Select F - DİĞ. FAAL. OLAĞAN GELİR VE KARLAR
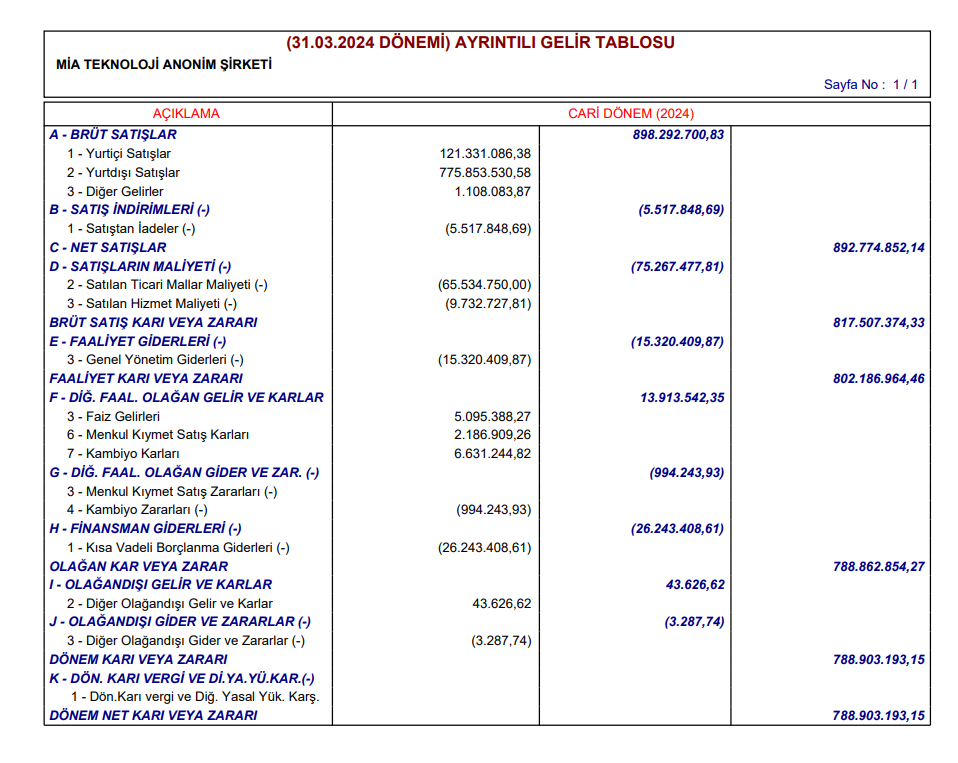958x763 pixels. click(x=186, y=398)
